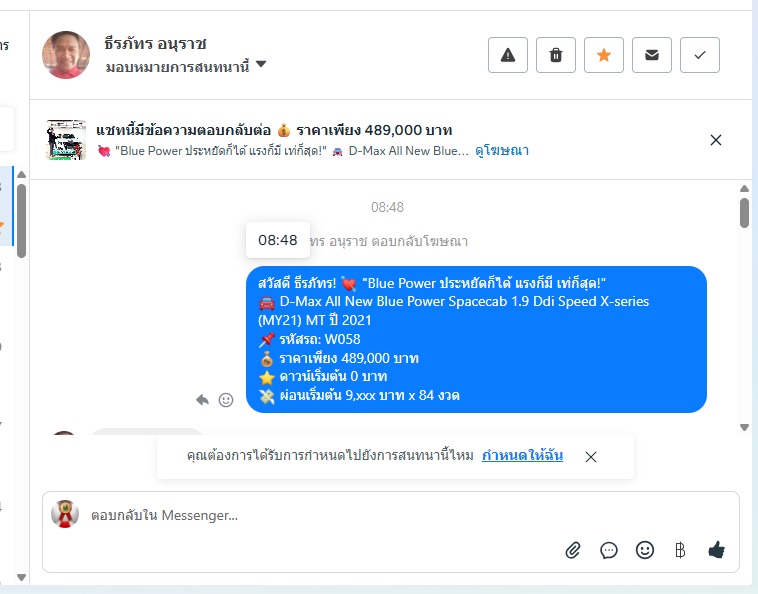Click the Baht payment request icon
The image size is (758, 594).
coord(680,550)
